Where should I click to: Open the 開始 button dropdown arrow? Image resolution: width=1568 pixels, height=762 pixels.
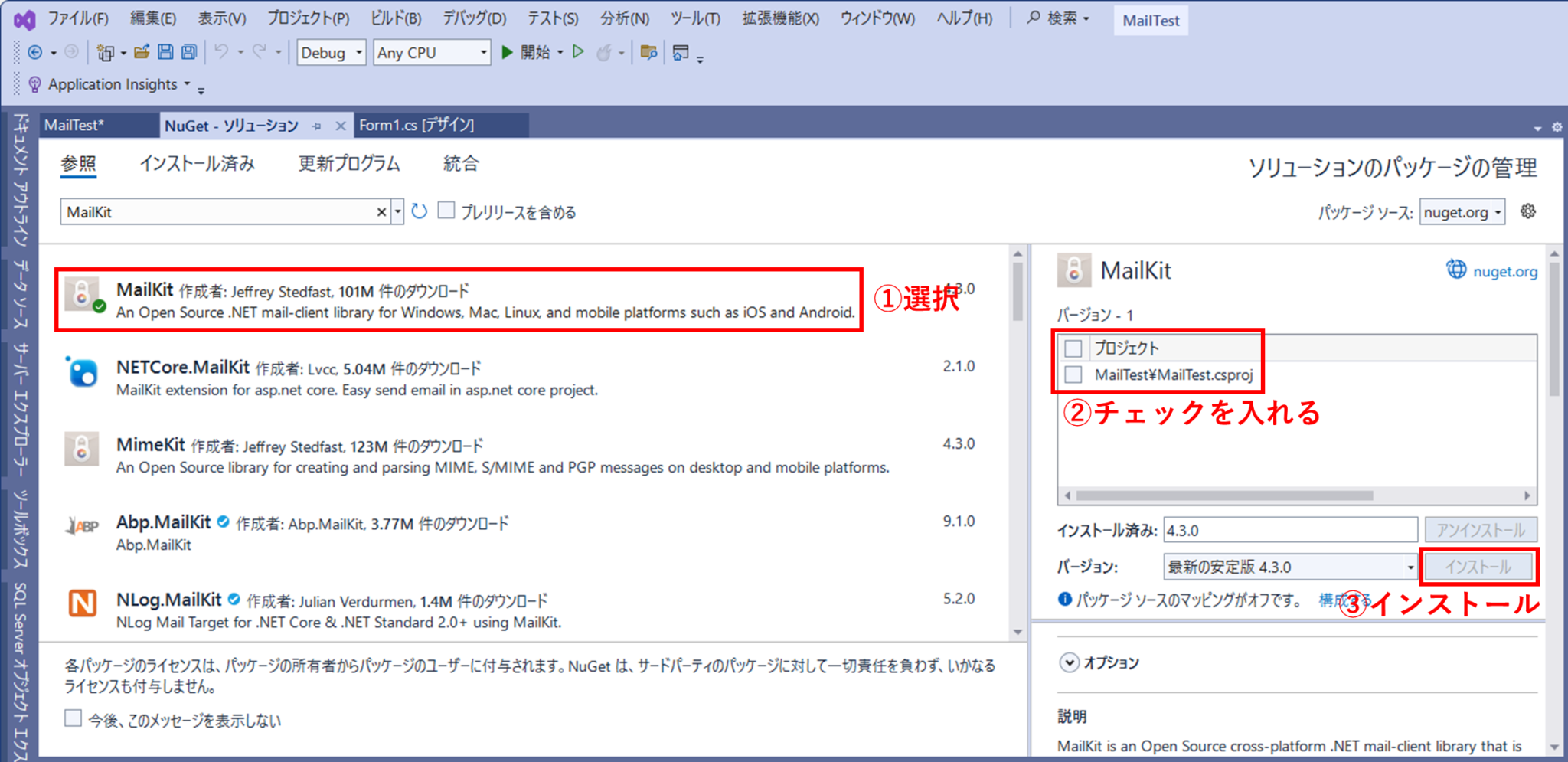click(560, 52)
